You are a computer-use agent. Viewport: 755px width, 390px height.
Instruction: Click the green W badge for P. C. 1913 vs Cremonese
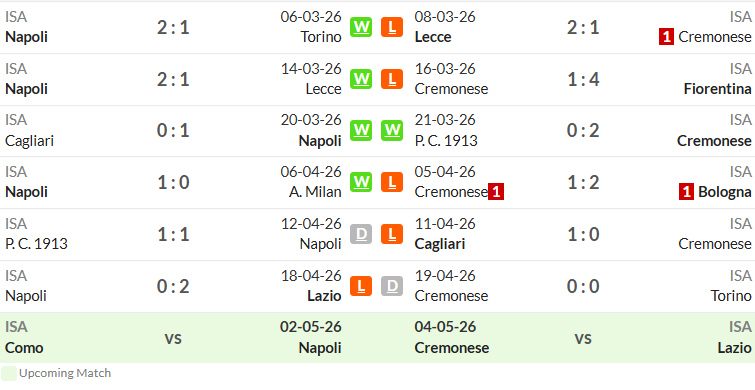pyautogui.click(x=392, y=130)
